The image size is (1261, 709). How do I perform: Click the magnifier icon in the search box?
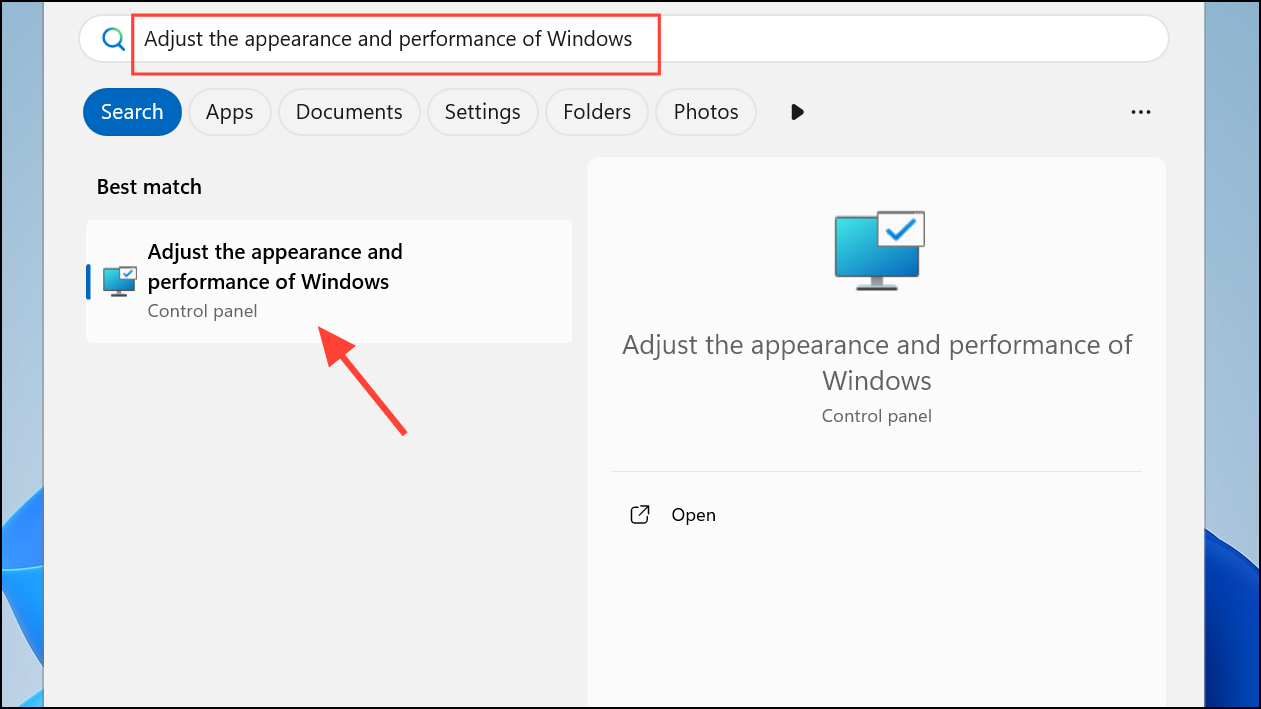(x=114, y=39)
